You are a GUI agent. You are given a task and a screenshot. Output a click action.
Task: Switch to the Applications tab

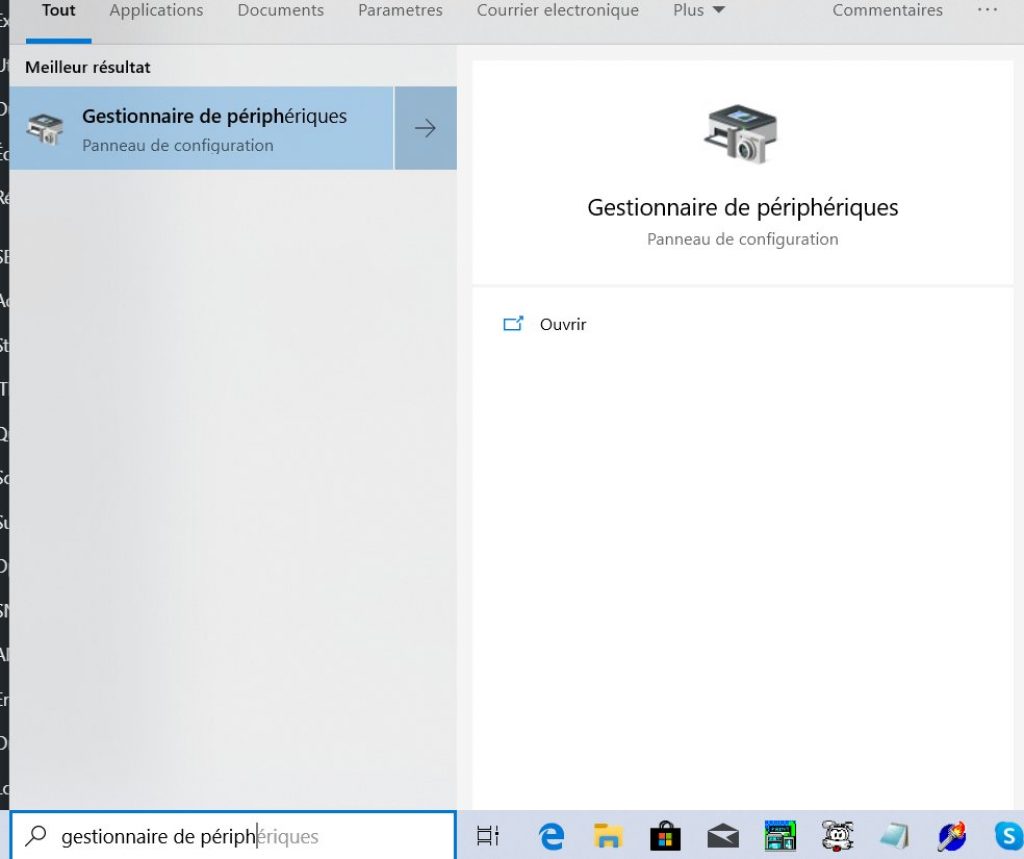156,11
